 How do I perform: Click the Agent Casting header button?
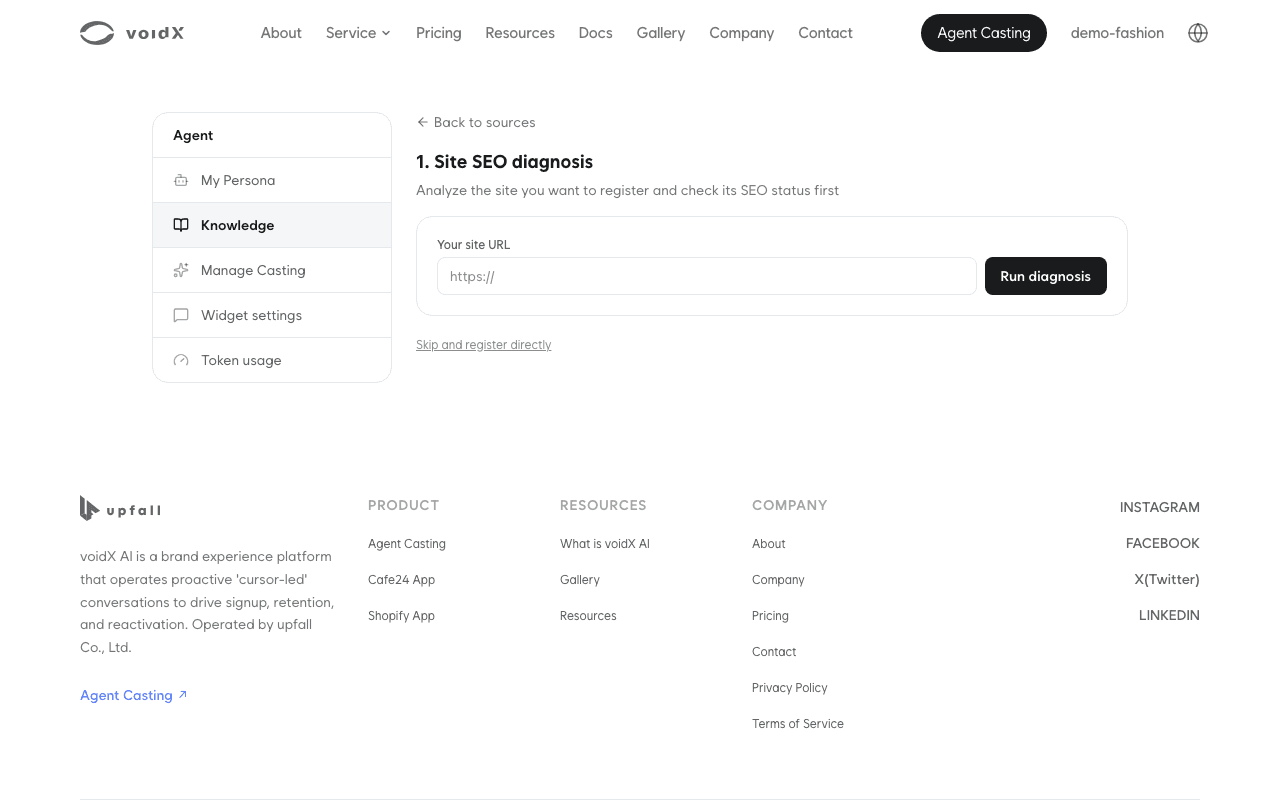[x=984, y=33]
